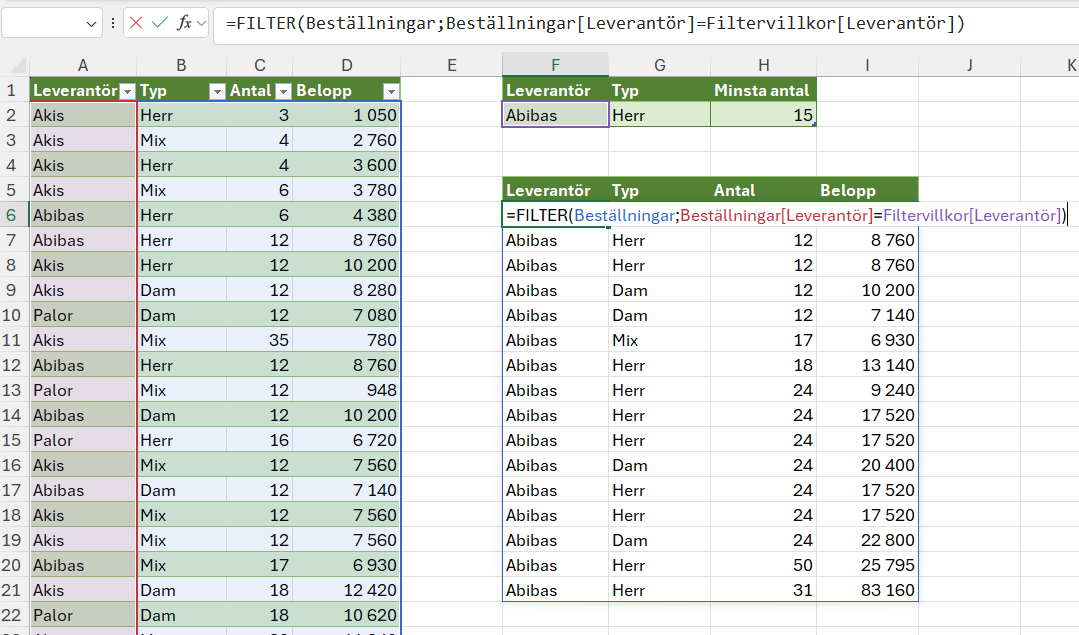This screenshot has height=635, width=1079.
Task: Click cell D5 with value 3 780
Action: point(347,190)
